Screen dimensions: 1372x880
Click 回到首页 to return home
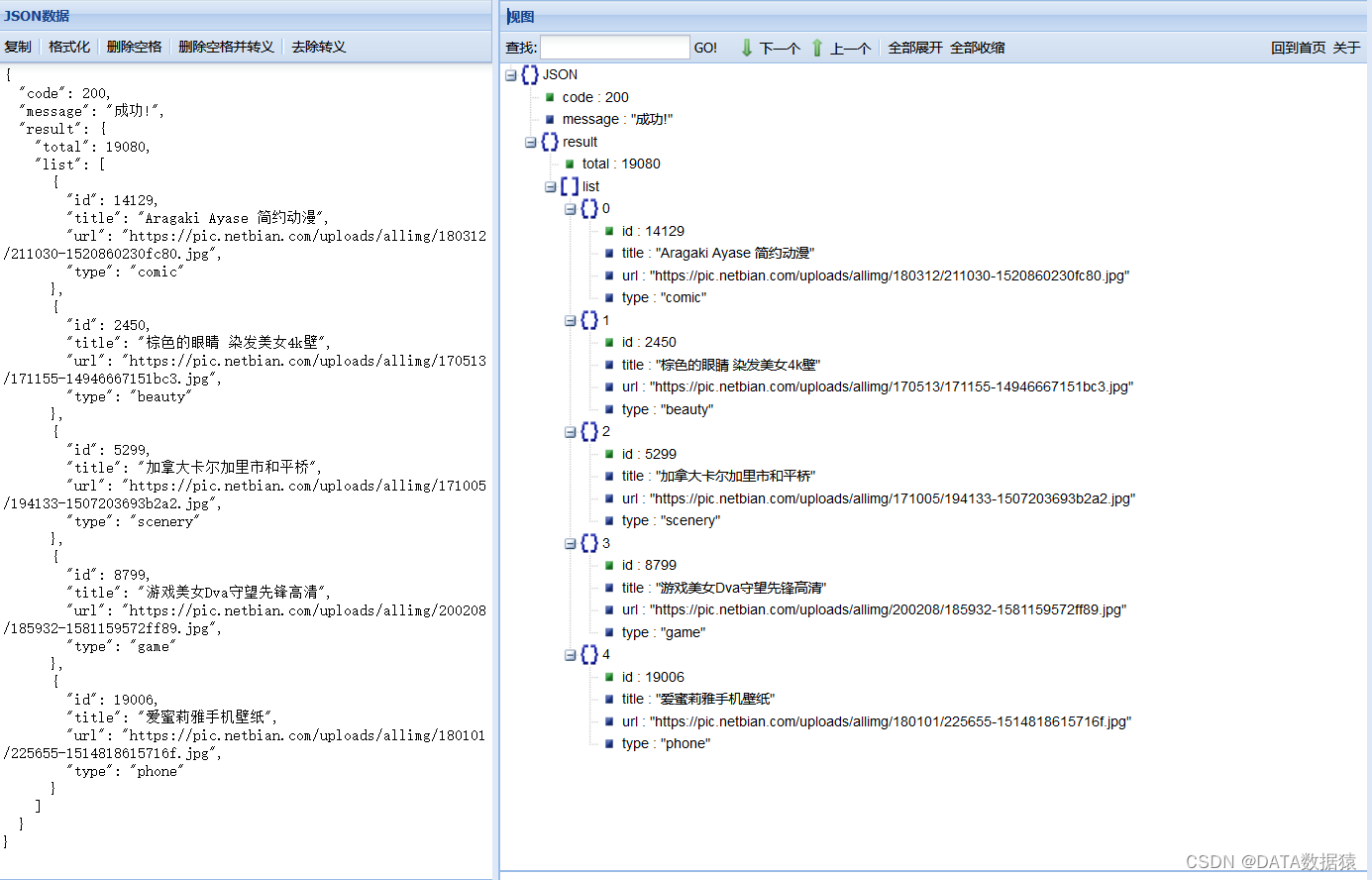pos(1299,46)
